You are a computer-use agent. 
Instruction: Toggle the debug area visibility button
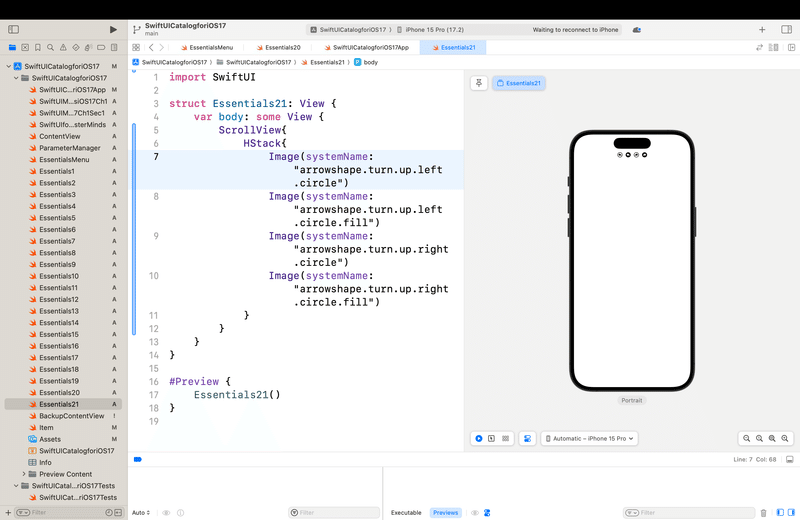click(790, 459)
